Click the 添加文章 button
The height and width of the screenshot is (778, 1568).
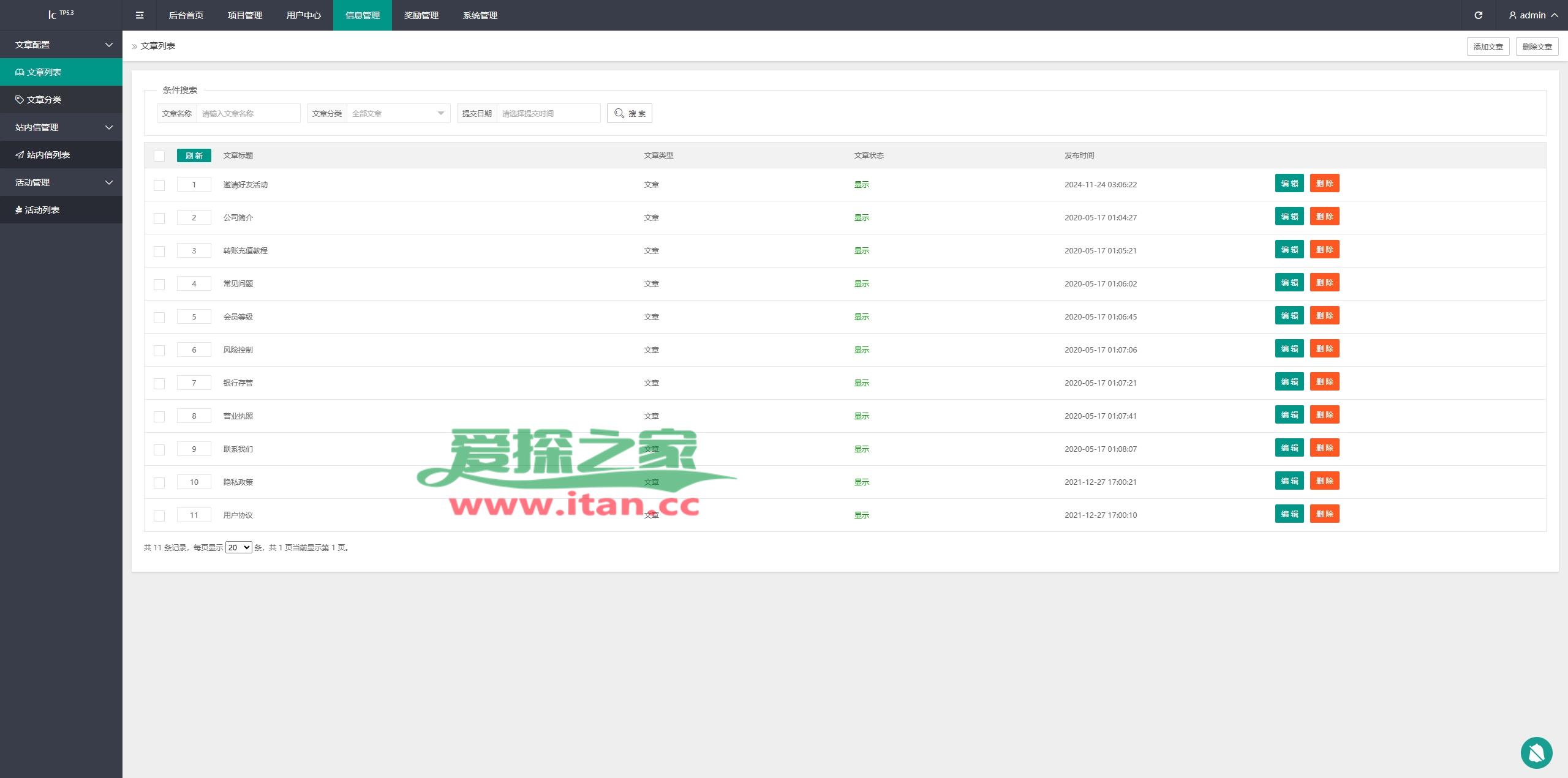click(x=1488, y=47)
